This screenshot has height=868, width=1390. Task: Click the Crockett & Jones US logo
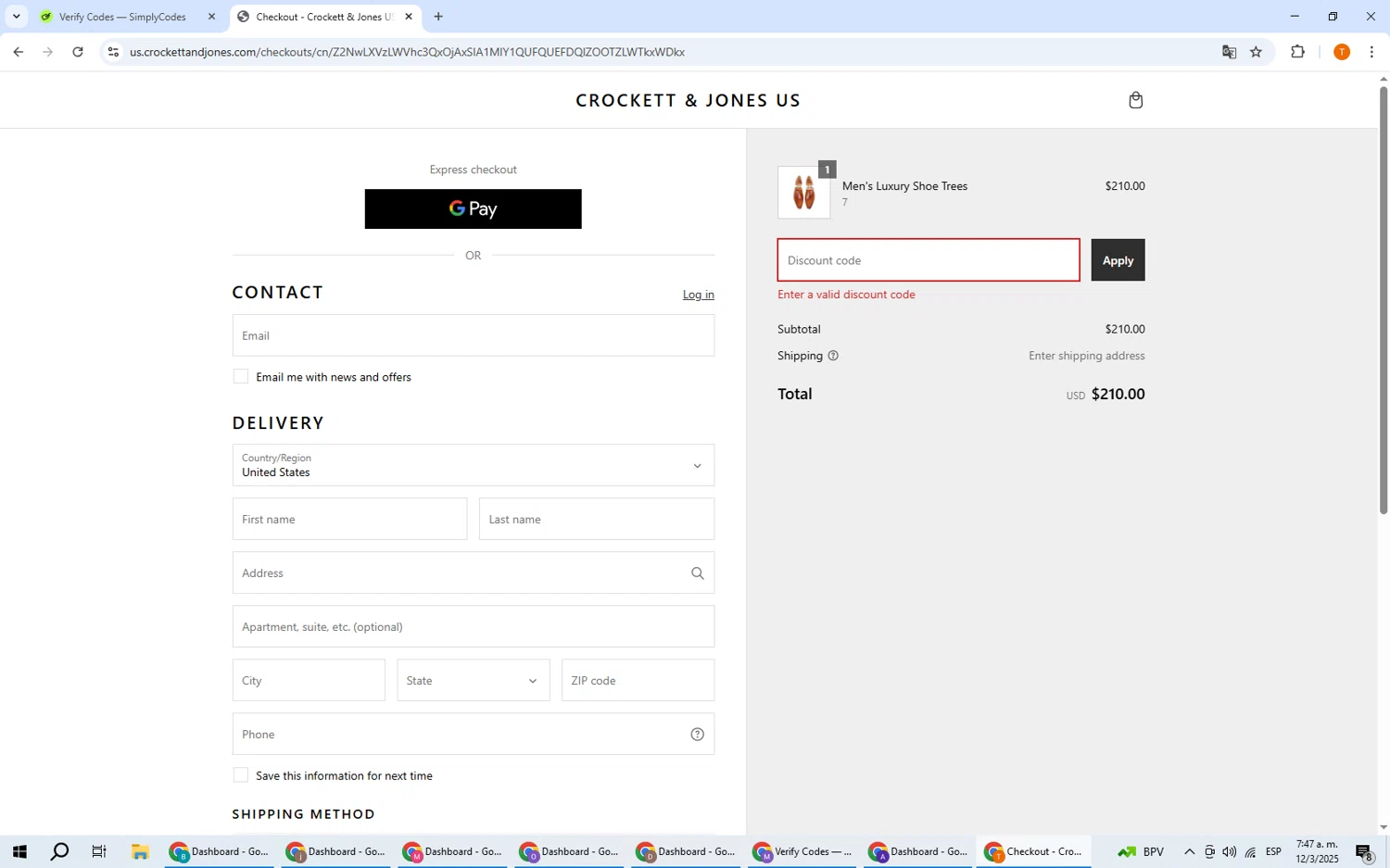(688, 100)
